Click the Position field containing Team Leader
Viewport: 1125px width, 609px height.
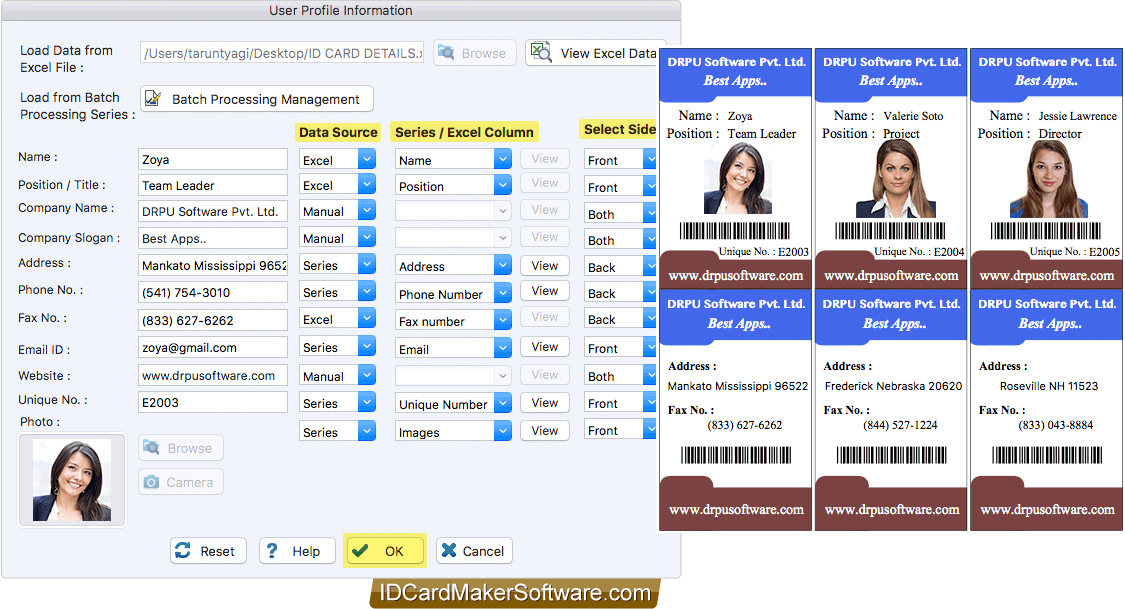pyautogui.click(x=212, y=185)
